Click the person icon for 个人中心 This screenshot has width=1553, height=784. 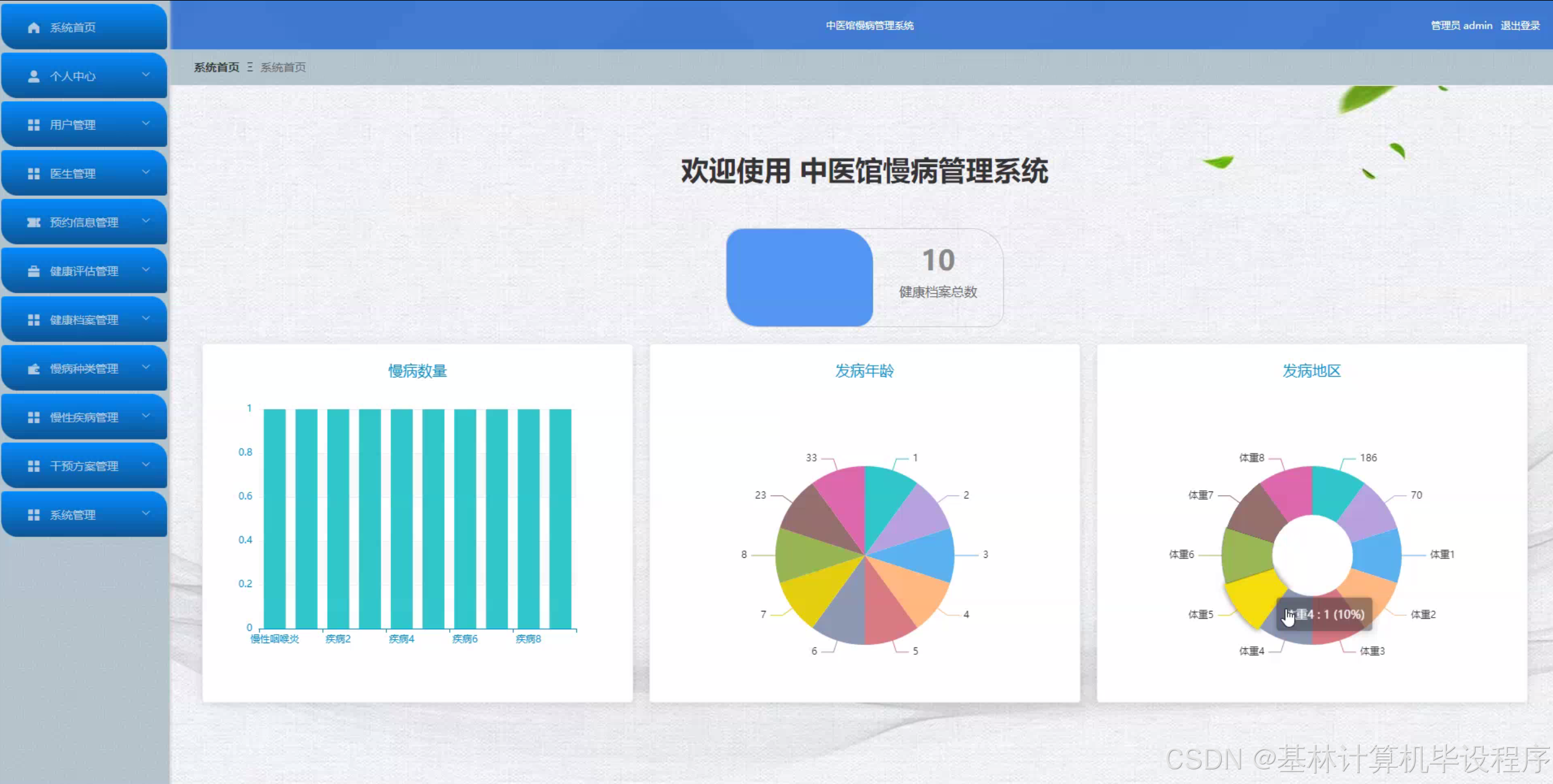click(x=34, y=76)
